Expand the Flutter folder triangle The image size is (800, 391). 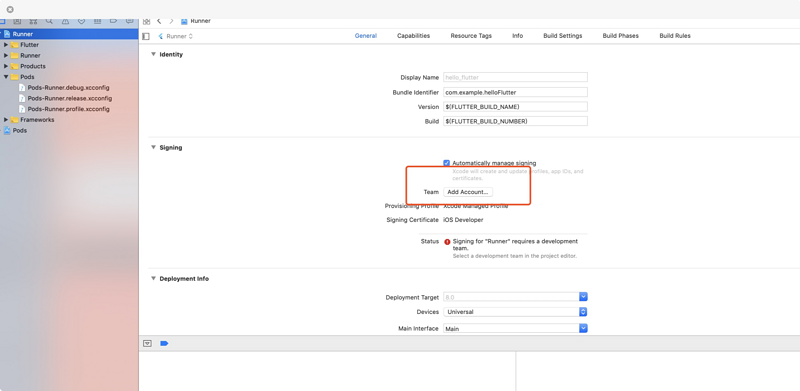6,45
